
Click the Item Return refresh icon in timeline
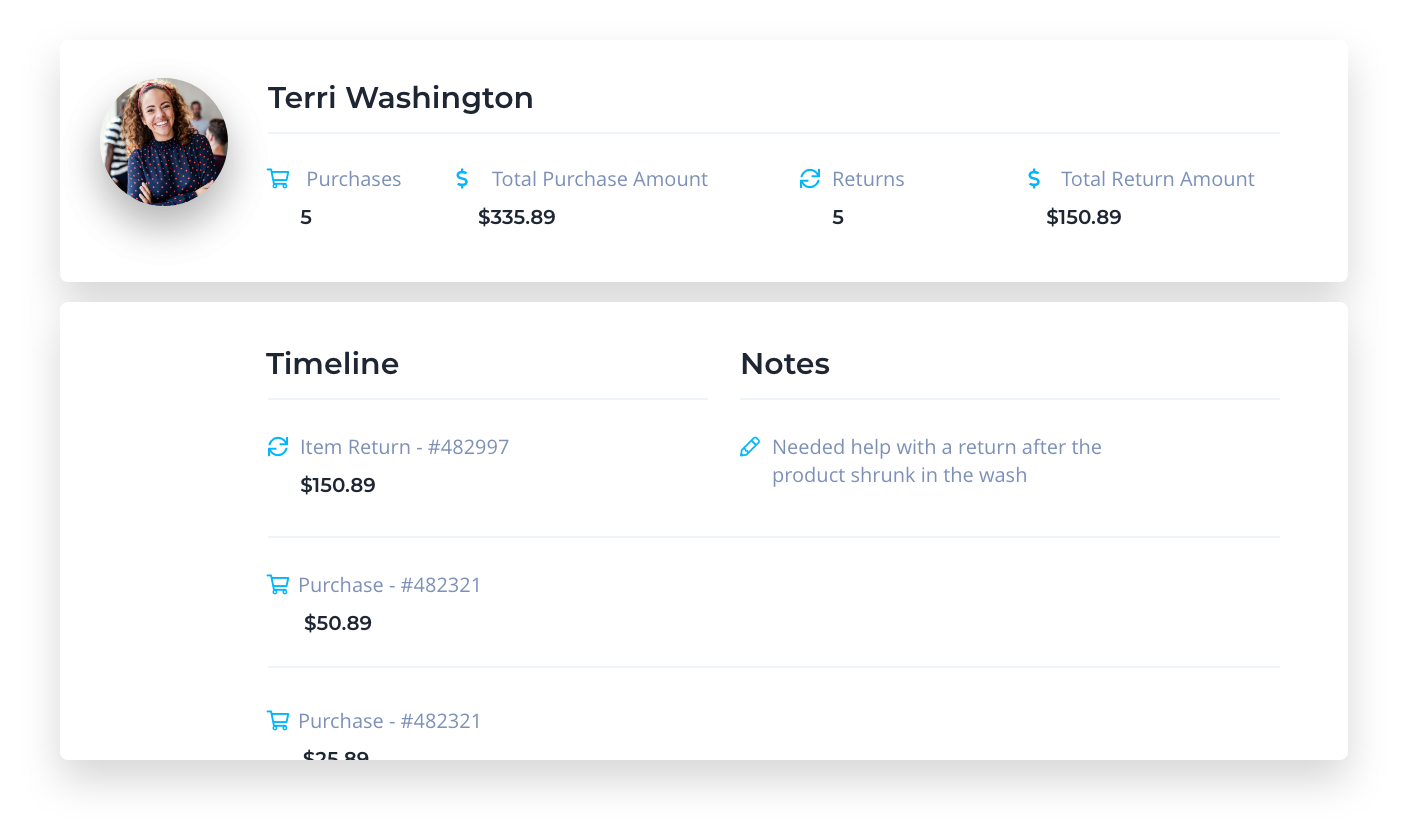pyautogui.click(x=278, y=447)
